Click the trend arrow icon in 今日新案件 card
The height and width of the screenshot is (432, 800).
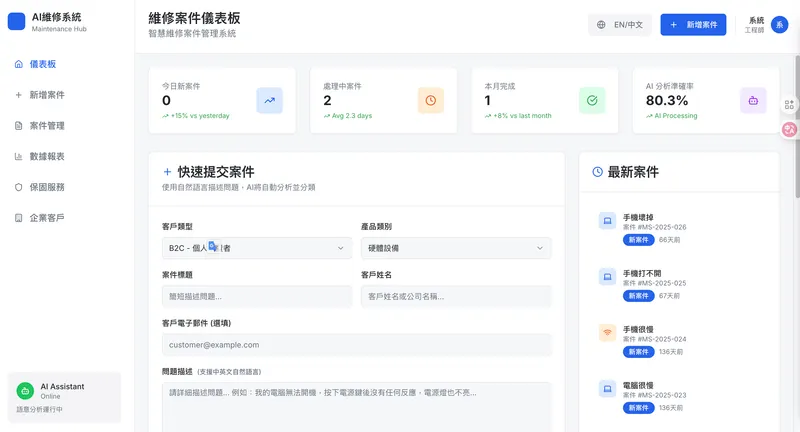[269, 100]
